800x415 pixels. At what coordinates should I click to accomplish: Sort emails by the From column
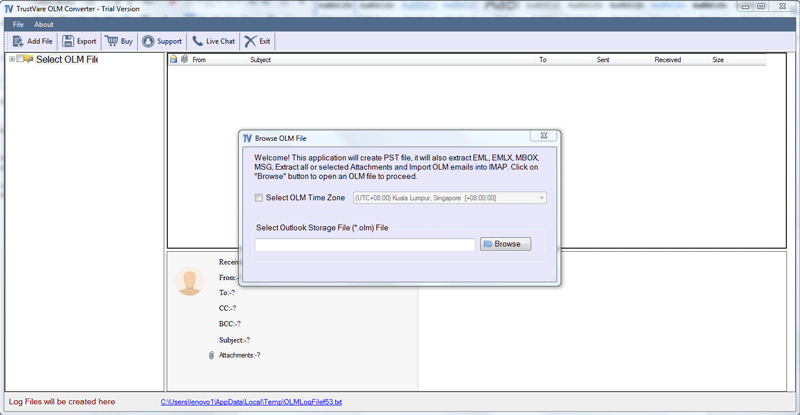pyautogui.click(x=199, y=60)
